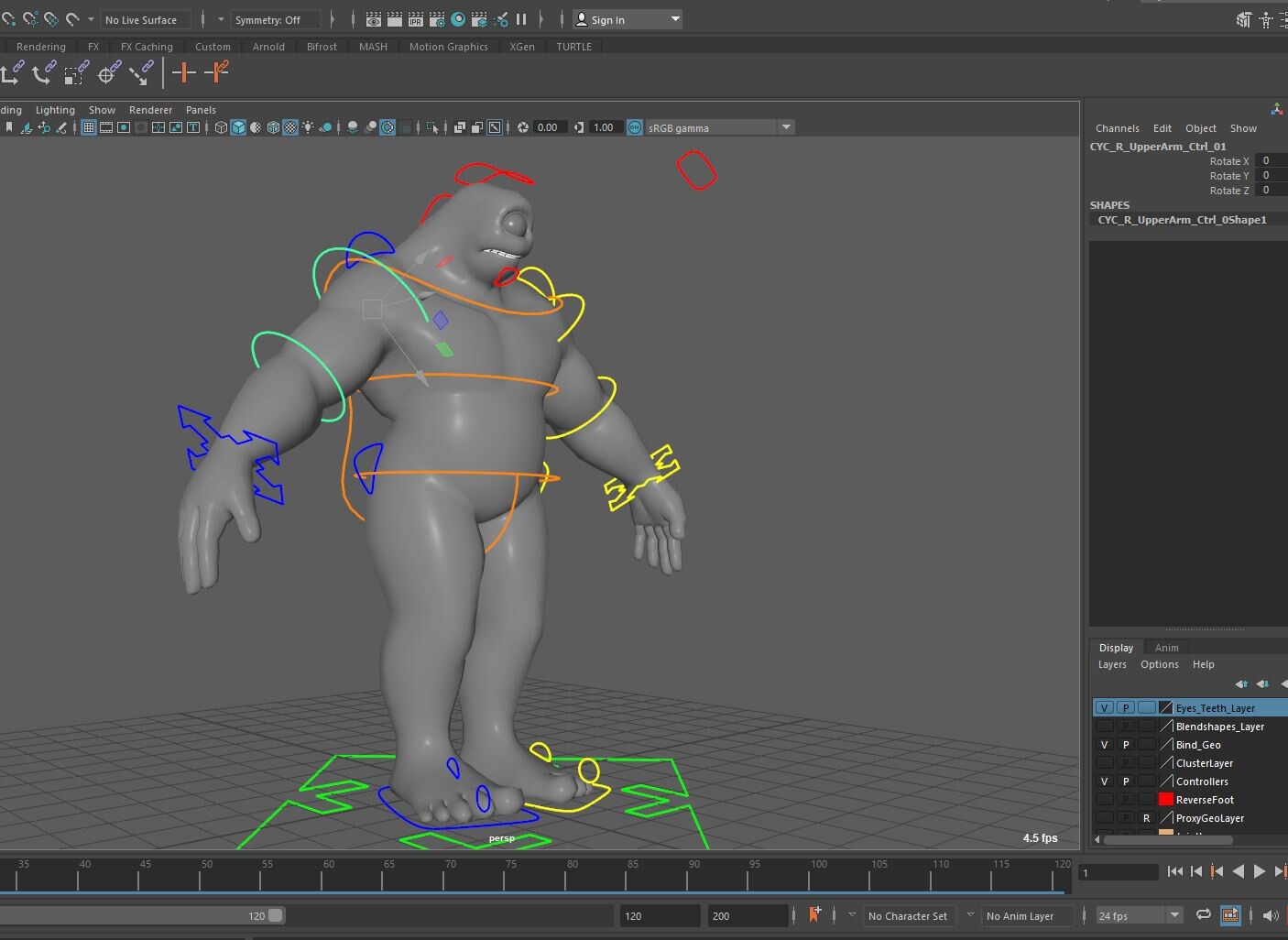1288x940 pixels.
Task: Open the Arnold menu tab
Action: [268, 46]
